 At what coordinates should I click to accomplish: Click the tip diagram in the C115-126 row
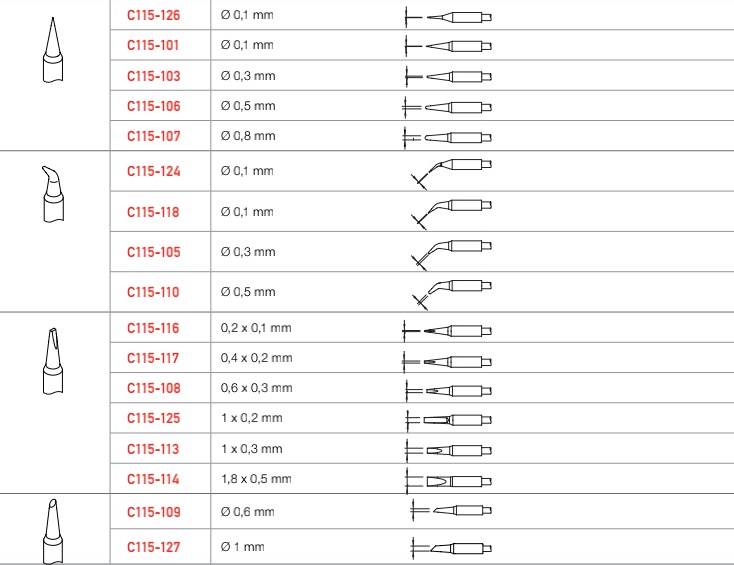(448, 18)
